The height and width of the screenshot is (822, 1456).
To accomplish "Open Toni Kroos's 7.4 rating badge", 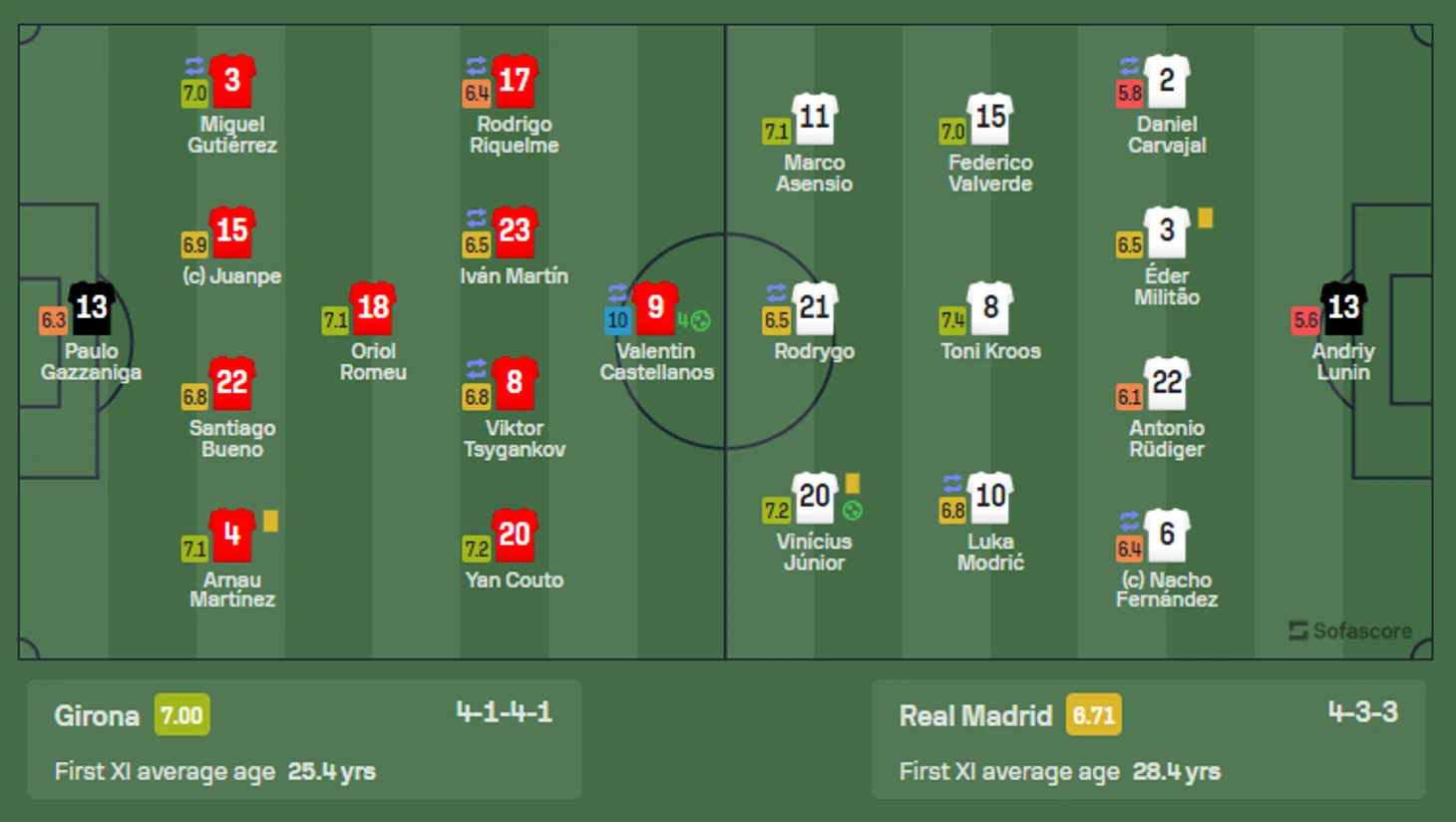I will [x=952, y=320].
